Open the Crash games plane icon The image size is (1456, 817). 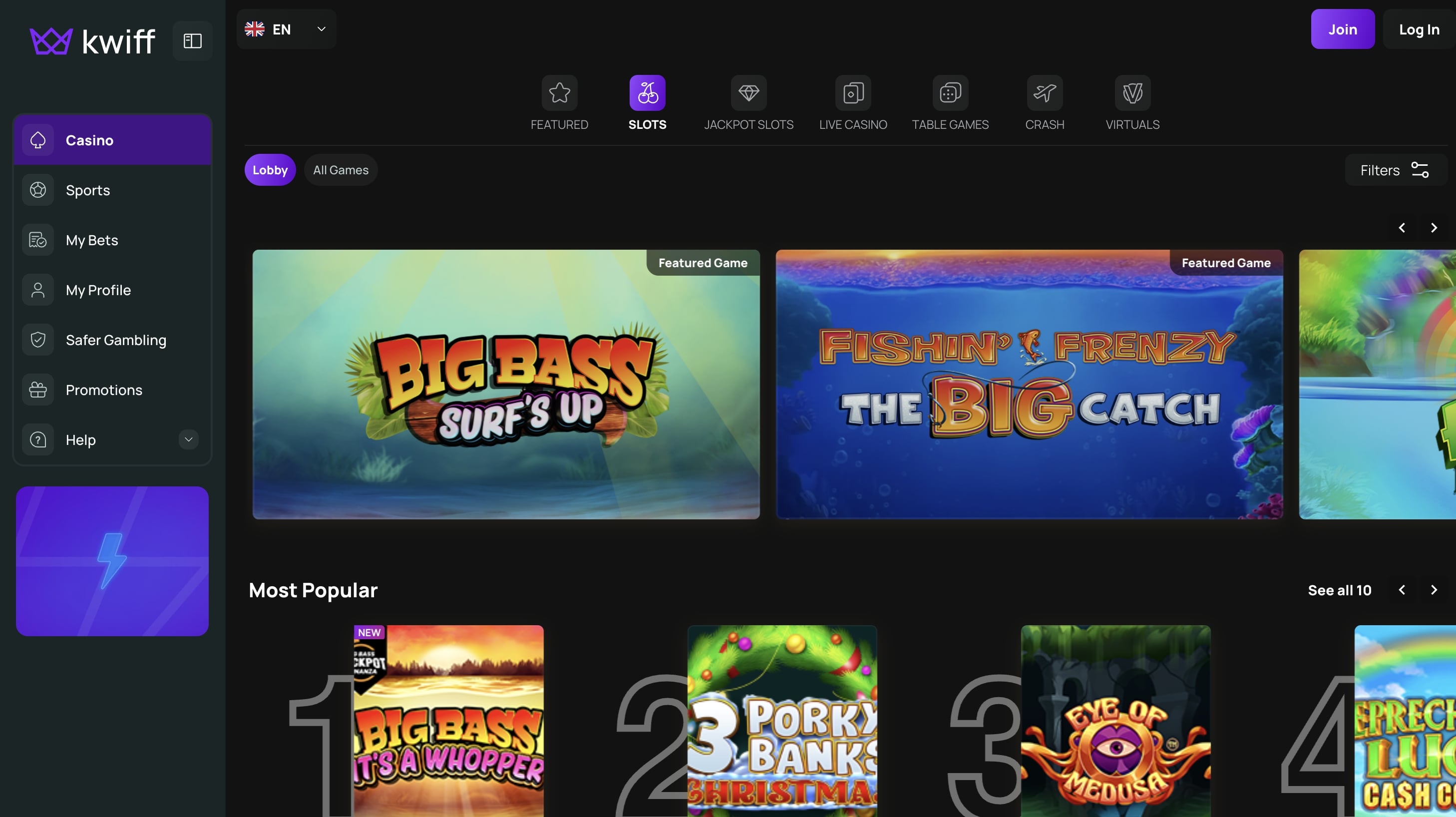point(1045,92)
